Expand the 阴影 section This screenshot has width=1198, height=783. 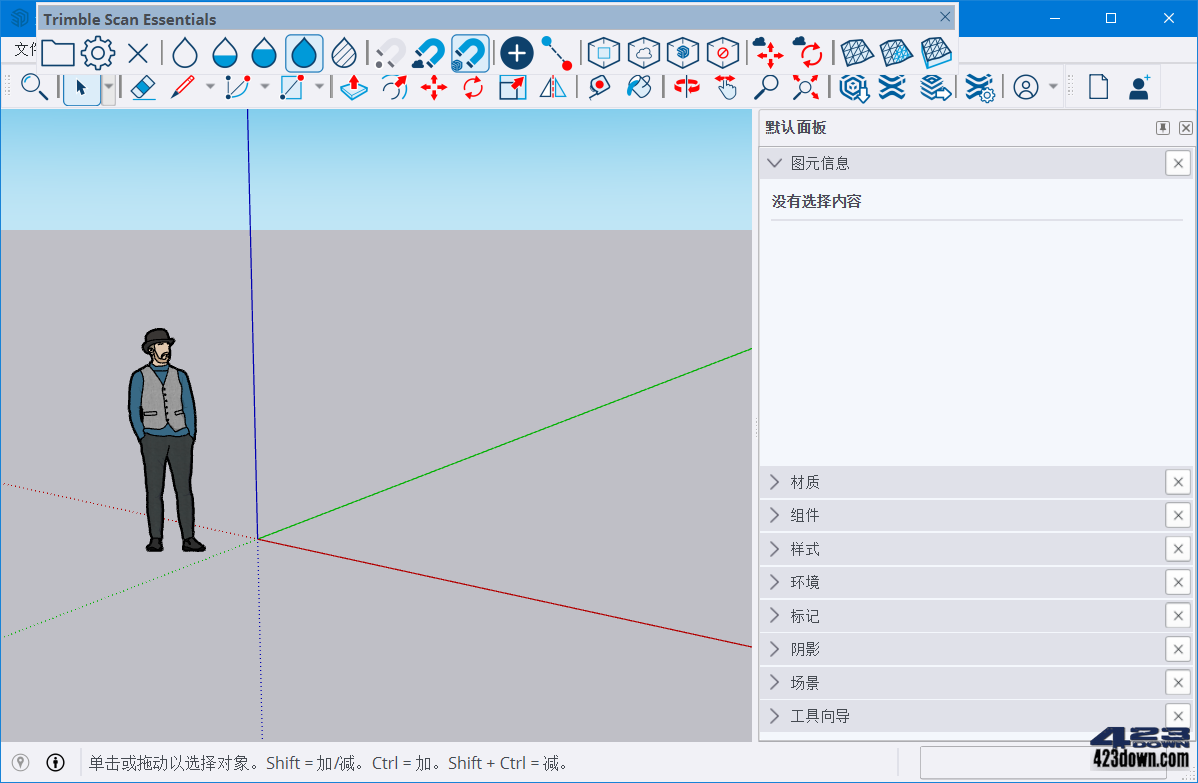774,648
